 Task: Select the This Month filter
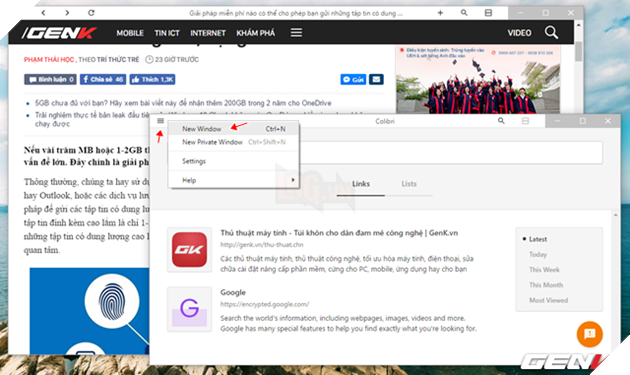546,285
